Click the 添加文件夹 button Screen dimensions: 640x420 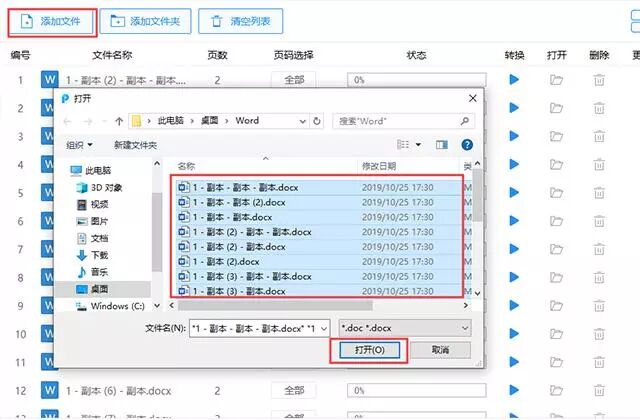coord(145,21)
